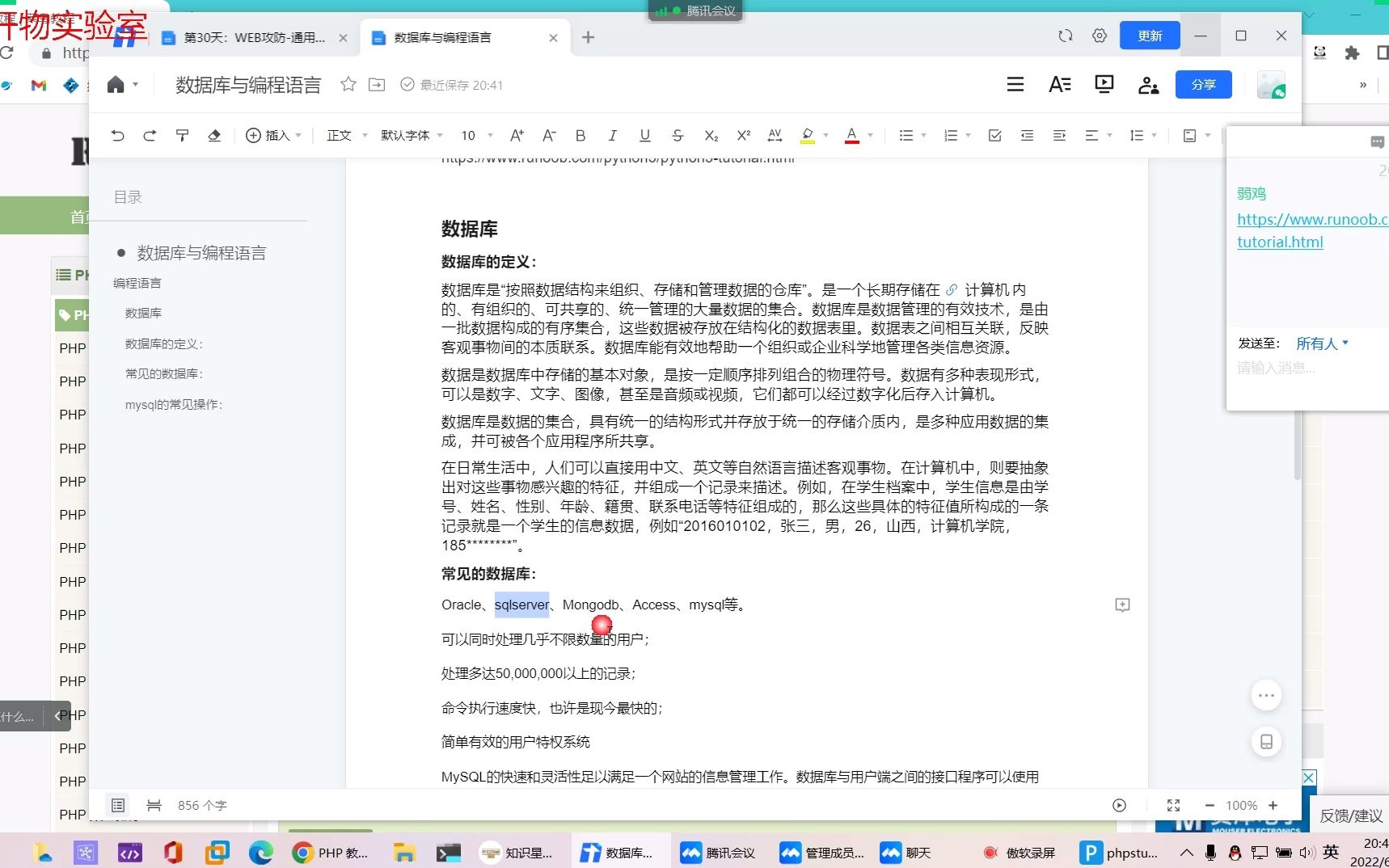The image size is (1389, 868).
Task: Insert a bulleted list
Action: tap(906, 136)
